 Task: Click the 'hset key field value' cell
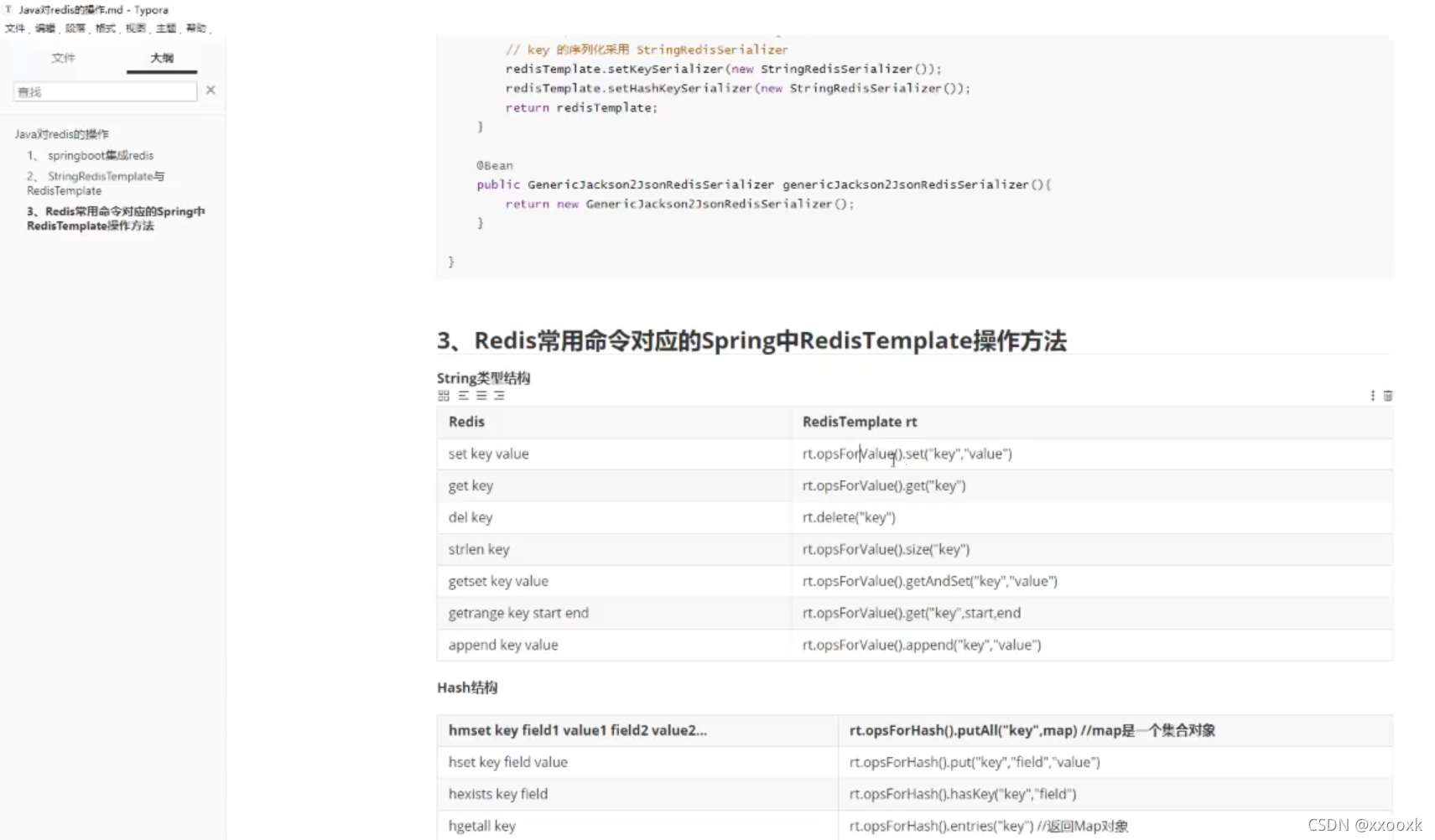pos(637,762)
